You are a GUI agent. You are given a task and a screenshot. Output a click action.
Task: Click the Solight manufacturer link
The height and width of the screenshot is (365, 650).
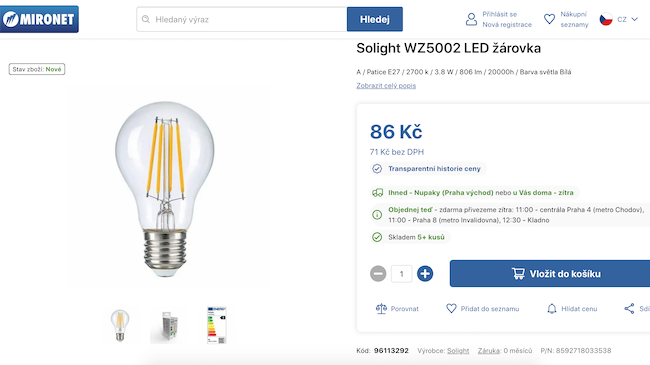(458, 350)
